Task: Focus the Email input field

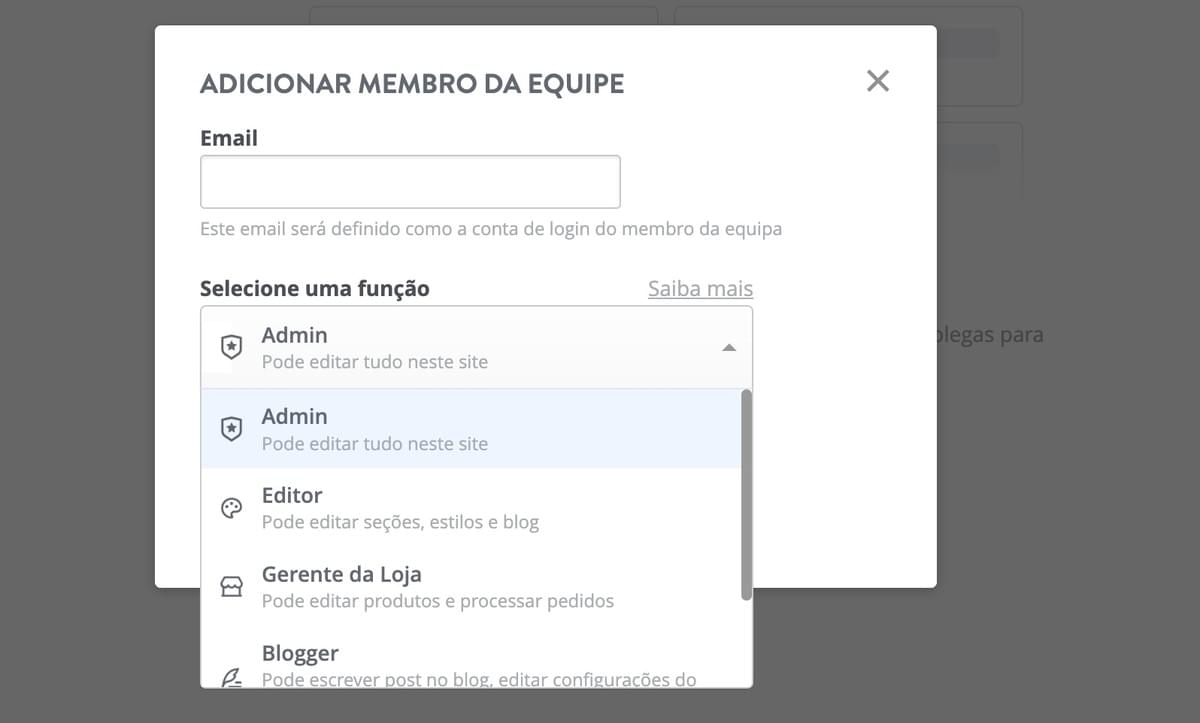Action: pyautogui.click(x=410, y=182)
